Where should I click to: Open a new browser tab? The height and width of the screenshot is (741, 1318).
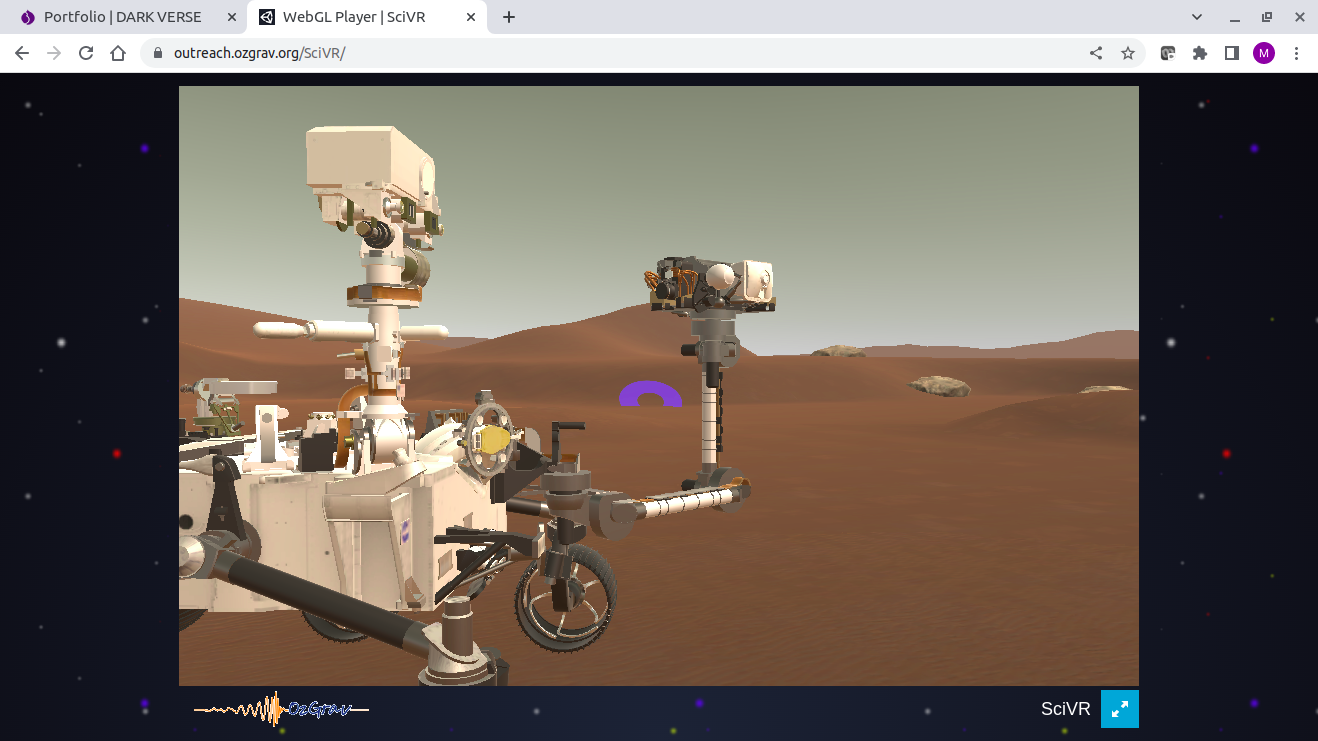510,17
